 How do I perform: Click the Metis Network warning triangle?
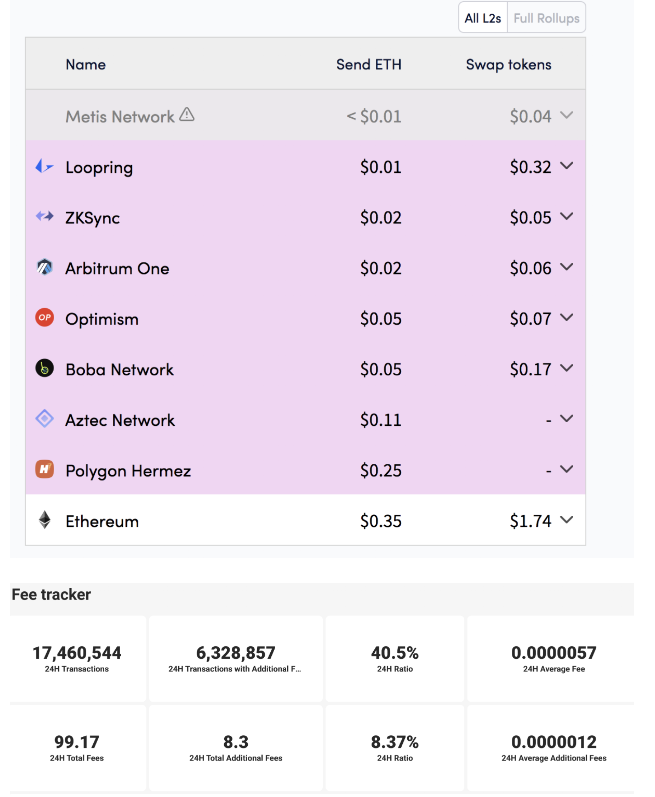(x=186, y=114)
